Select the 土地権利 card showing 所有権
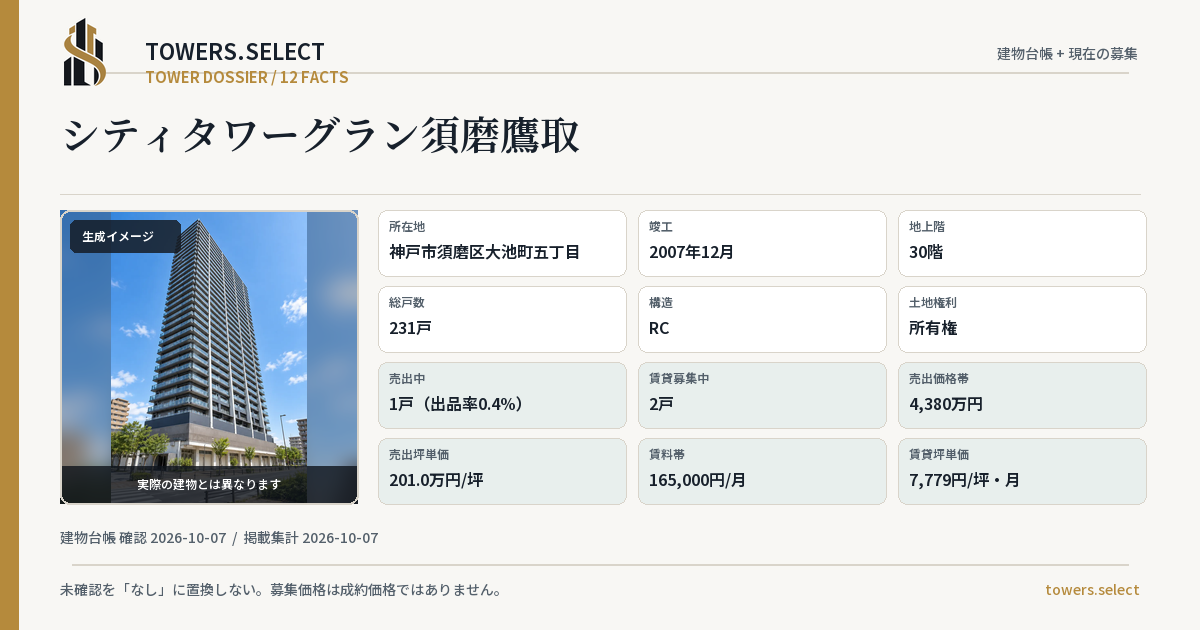1200x630 pixels. pyautogui.click(x=1022, y=319)
